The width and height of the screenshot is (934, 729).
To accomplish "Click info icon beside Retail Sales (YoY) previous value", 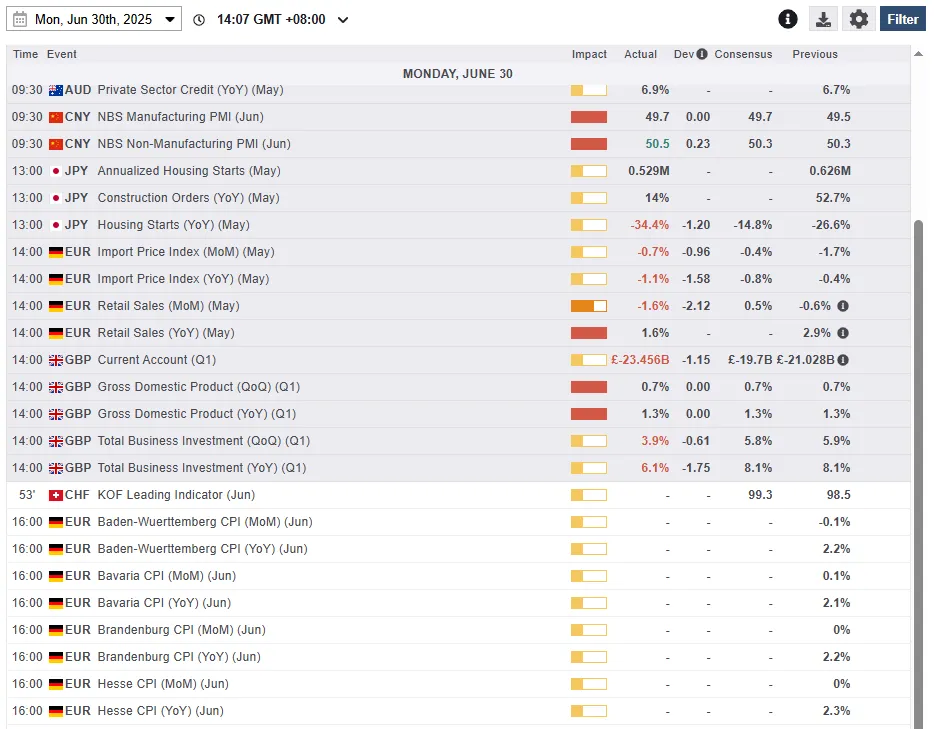I will pyautogui.click(x=843, y=333).
